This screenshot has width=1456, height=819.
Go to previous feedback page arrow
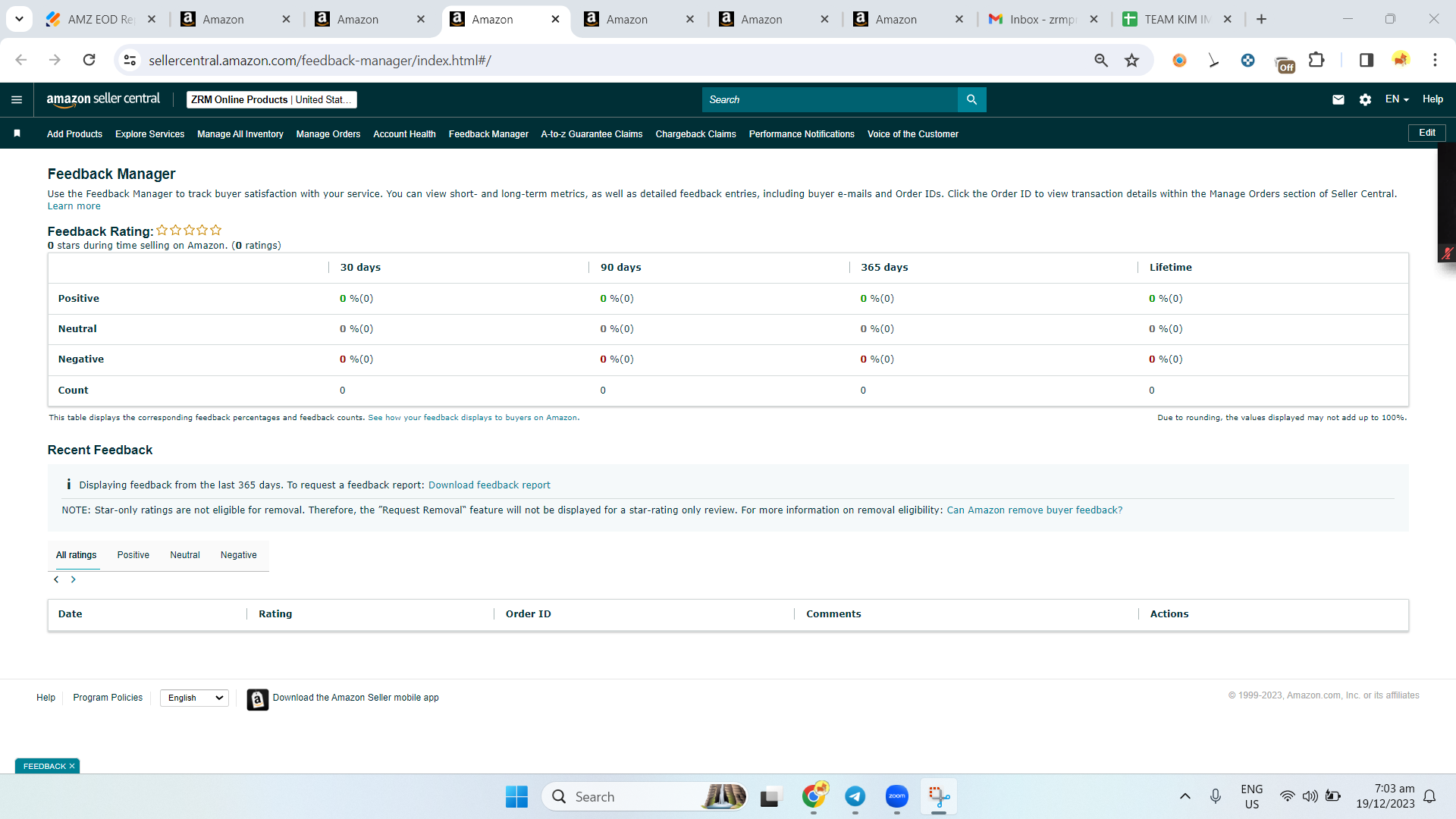coord(56,579)
